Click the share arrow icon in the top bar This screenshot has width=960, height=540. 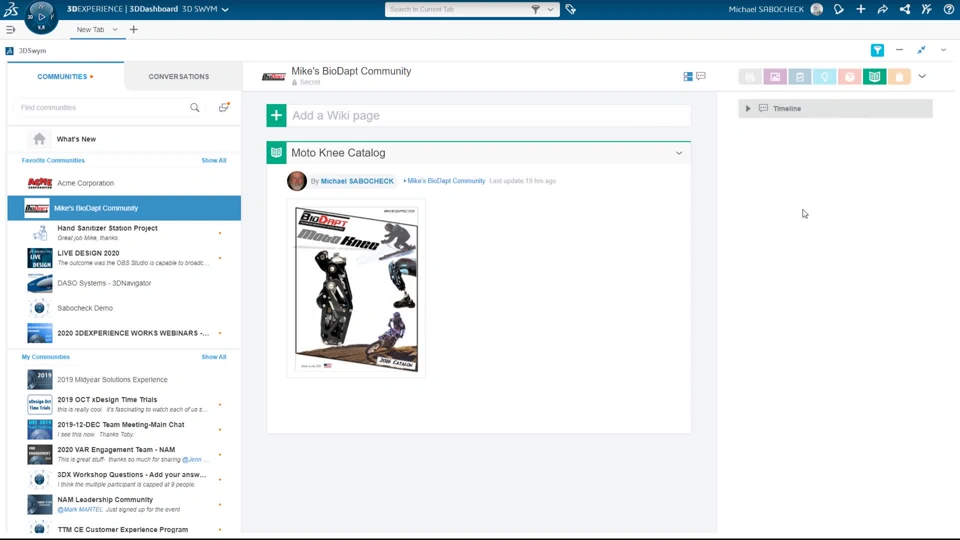pos(882,9)
